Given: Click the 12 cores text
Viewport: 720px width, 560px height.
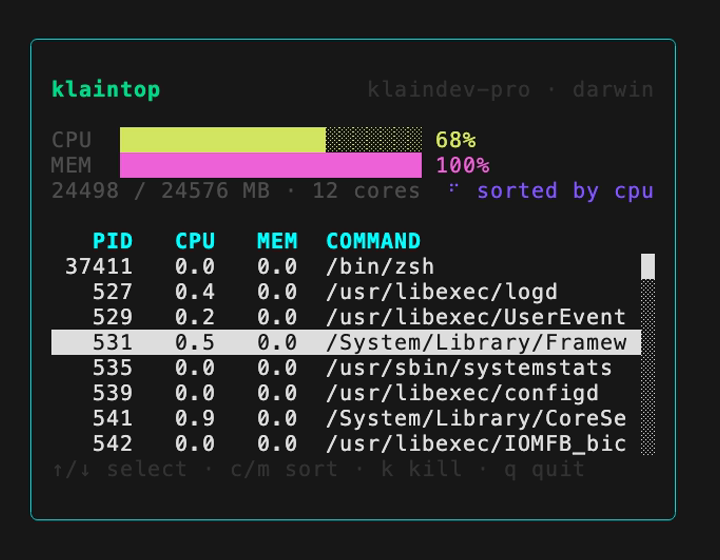Looking at the screenshot, I should 366,190.
